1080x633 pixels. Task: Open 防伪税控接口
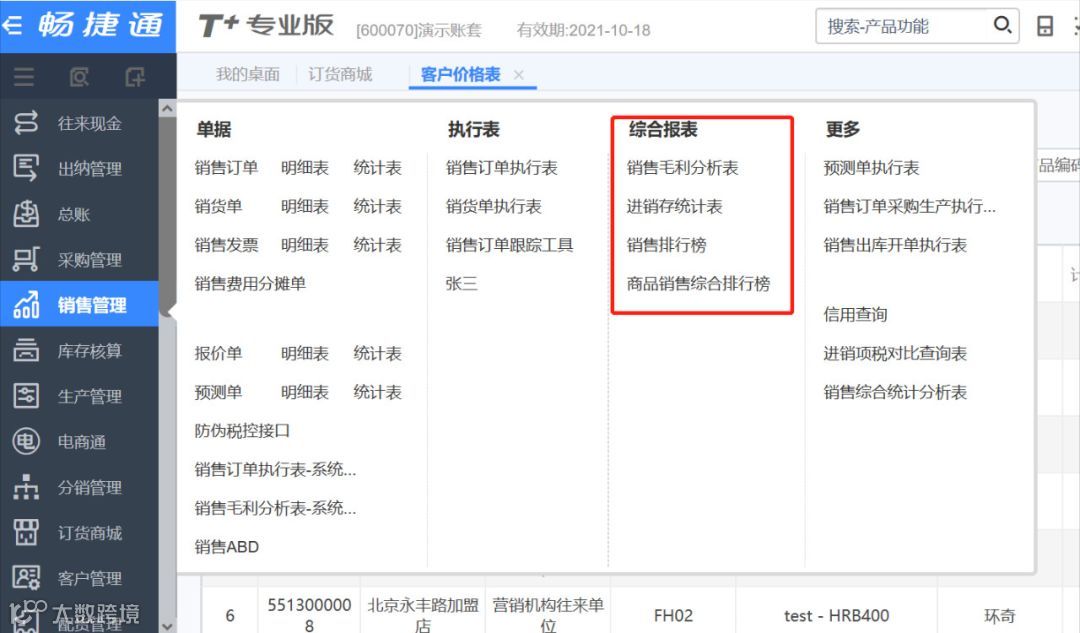point(242,431)
